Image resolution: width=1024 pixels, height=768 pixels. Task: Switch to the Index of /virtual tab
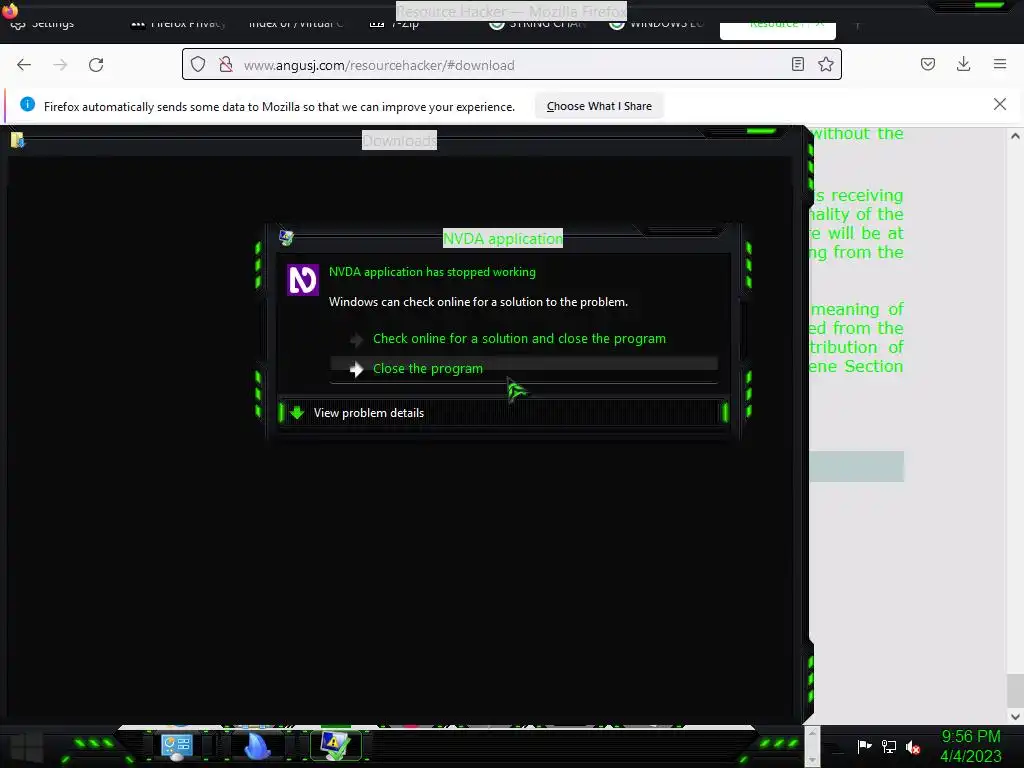(295, 25)
